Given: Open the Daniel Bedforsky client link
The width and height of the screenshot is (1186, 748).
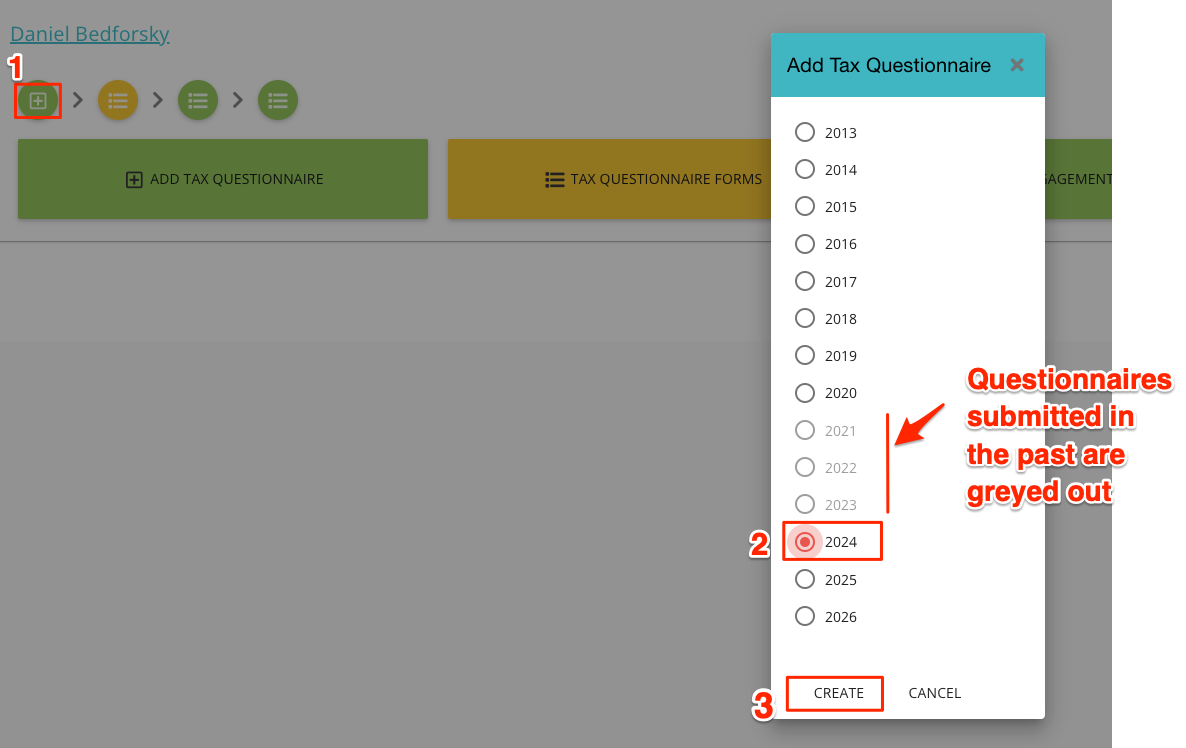Looking at the screenshot, I should pyautogui.click(x=89, y=34).
